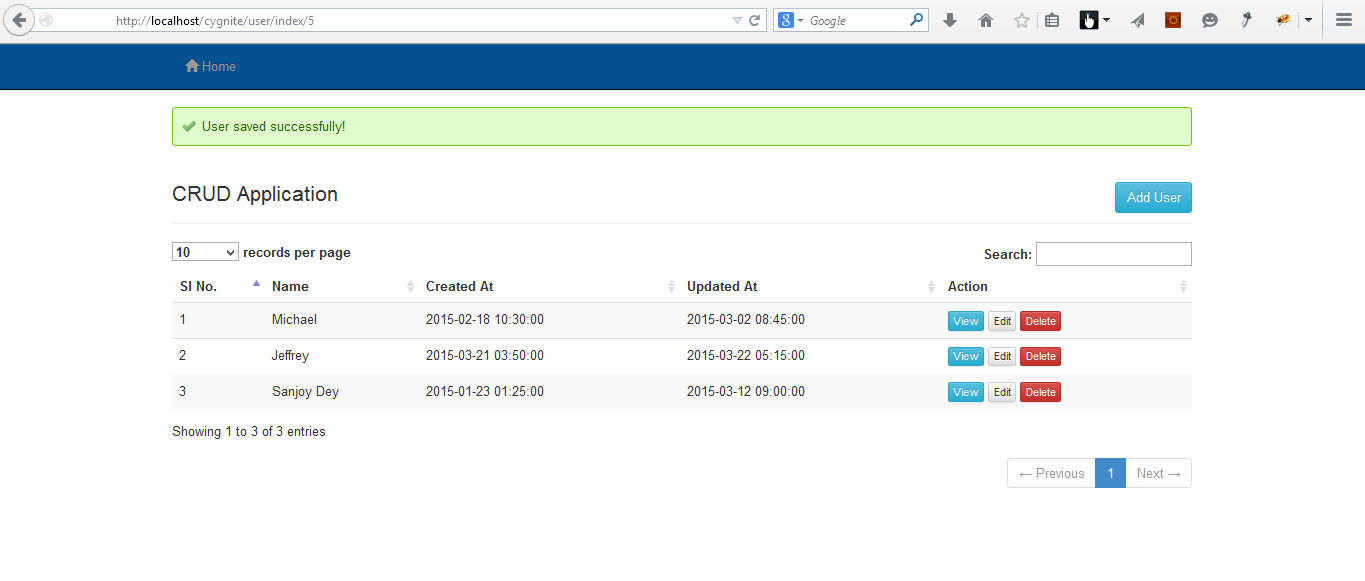Click the smiley chat extension icon
Image resolution: width=1365 pixels, height=581 pixels.
coord(1209,20)
